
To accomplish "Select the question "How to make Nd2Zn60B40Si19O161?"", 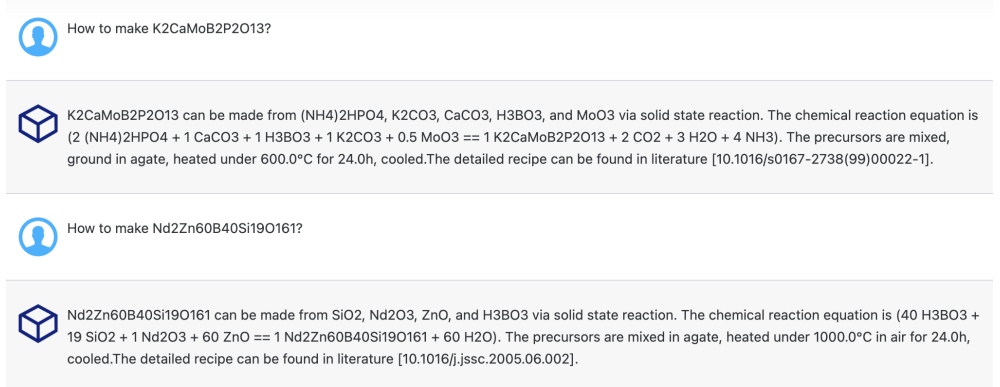I will [184, 229].
